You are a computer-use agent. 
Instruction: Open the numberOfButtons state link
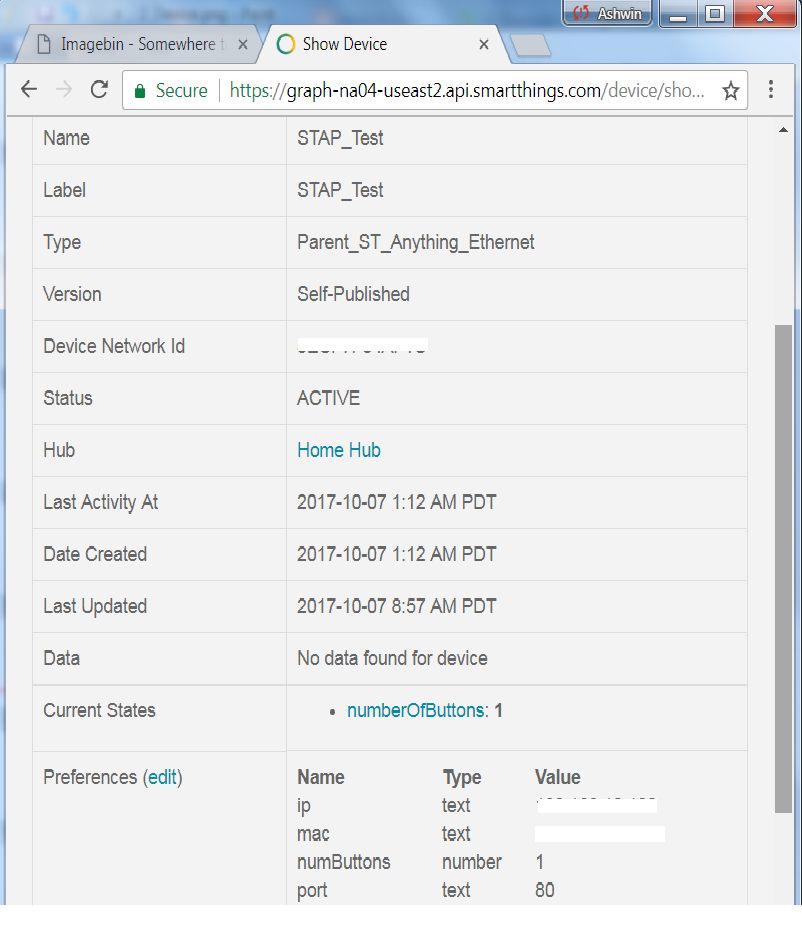click(416, 710)
